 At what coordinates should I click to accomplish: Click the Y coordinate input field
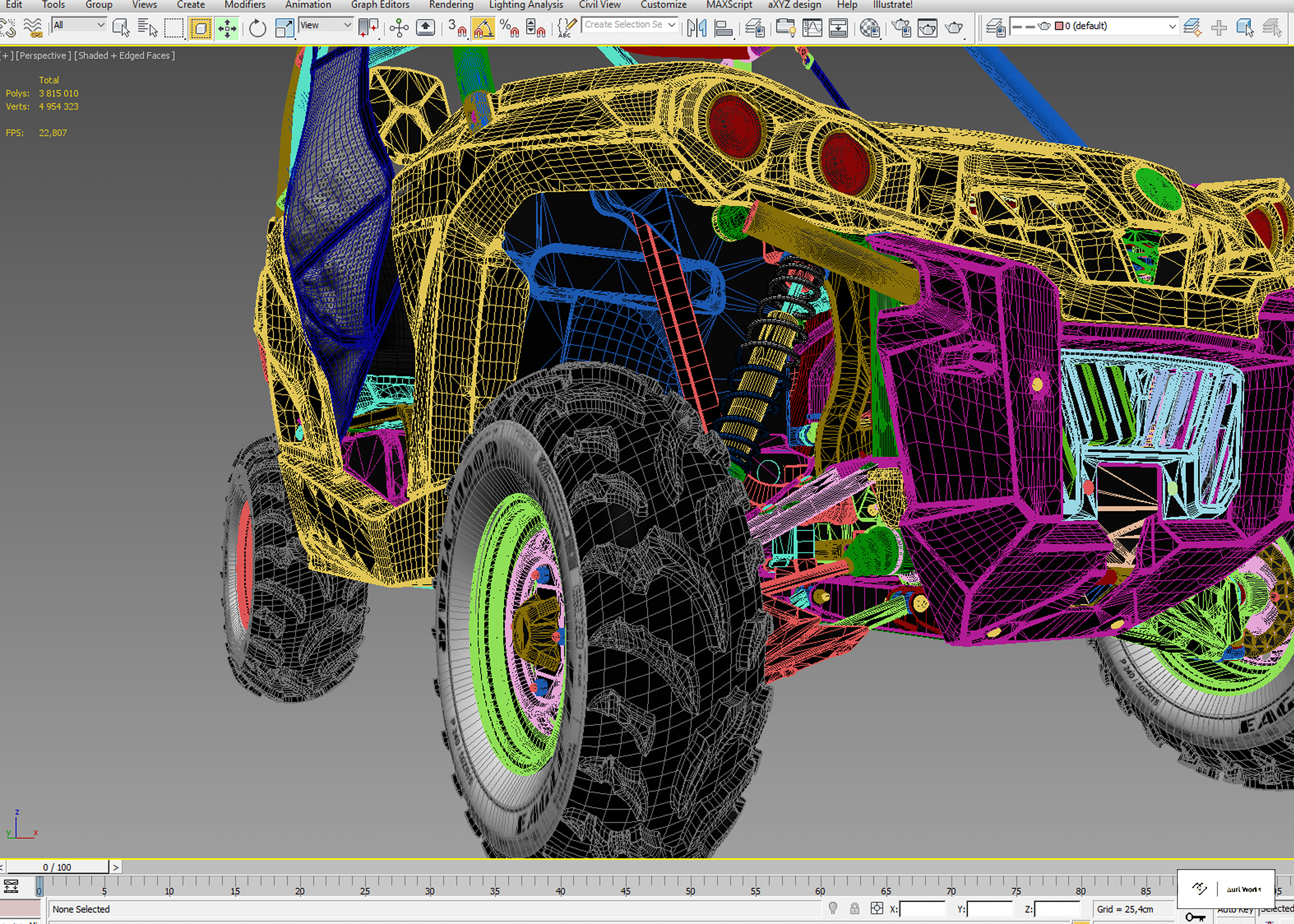(x=989, y=909)
